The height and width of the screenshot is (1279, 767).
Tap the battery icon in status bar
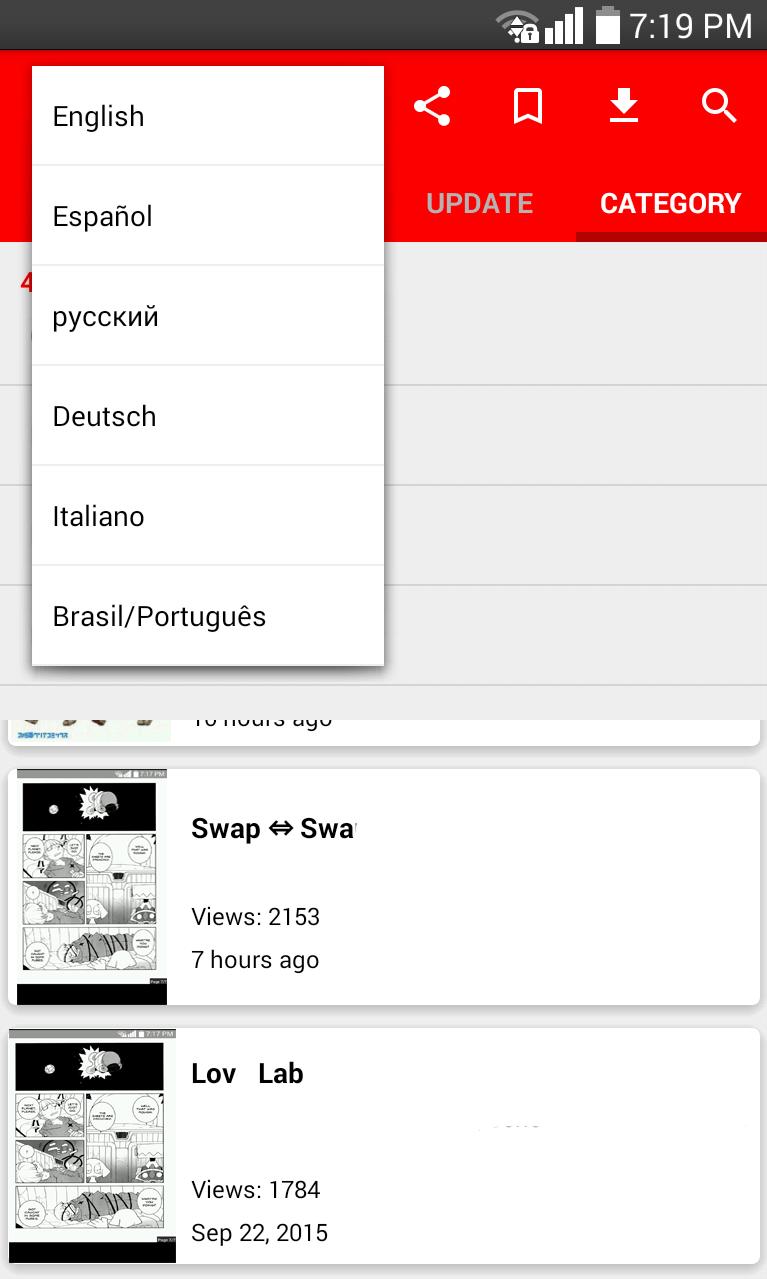607,25
